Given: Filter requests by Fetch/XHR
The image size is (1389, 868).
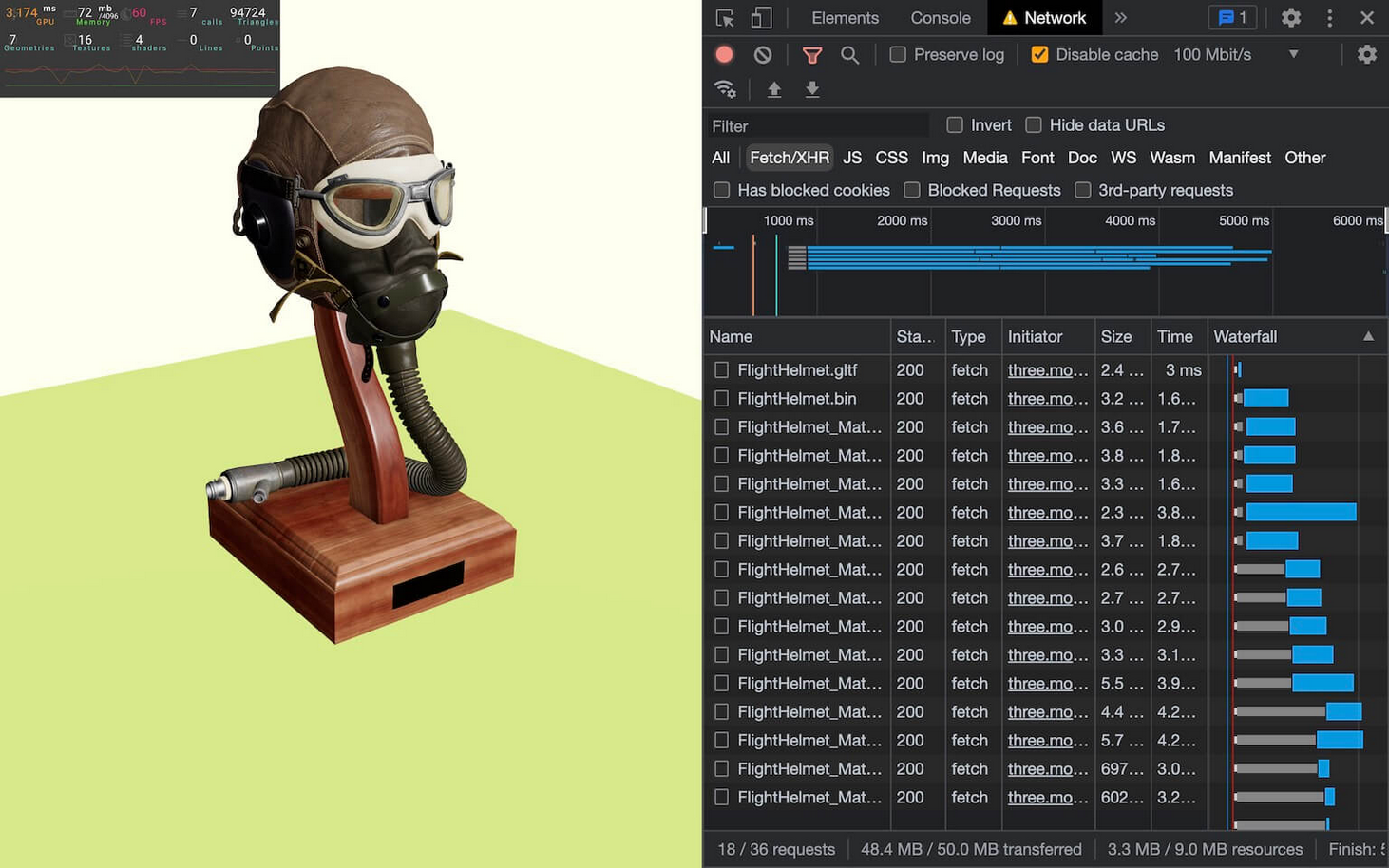Looking at the screenshot, I should (790, 158).
